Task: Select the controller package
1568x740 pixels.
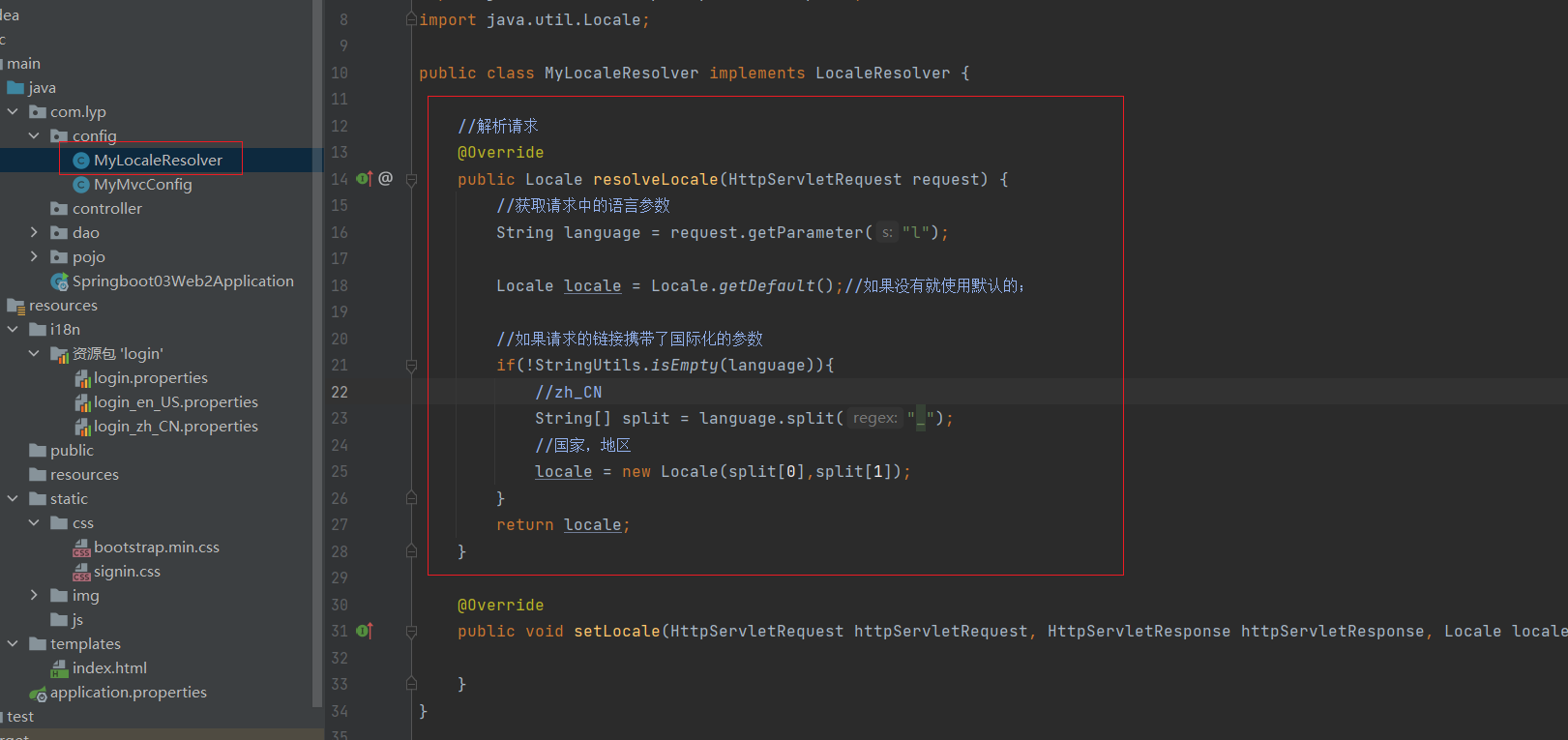Action: [106, 209]
